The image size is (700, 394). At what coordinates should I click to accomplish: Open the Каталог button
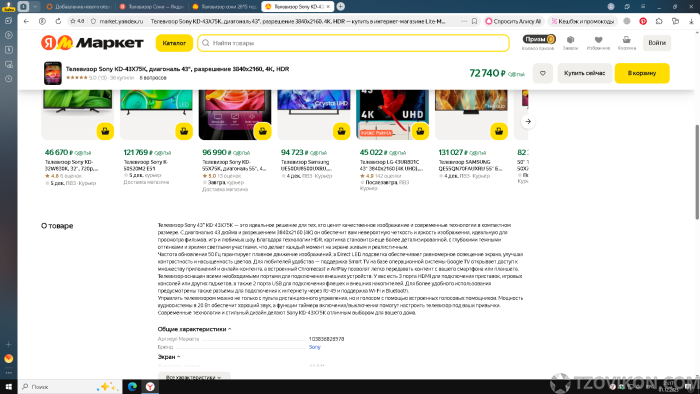174,43
